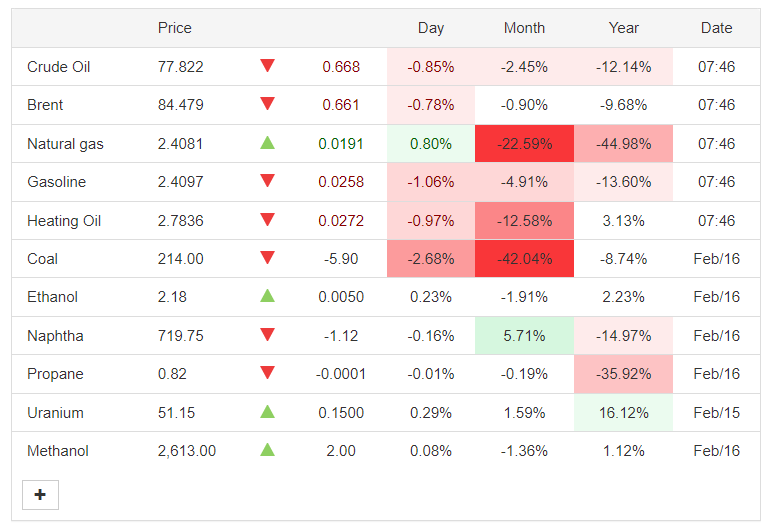Click the 2.00 change value for Methanol

point(341,451)
